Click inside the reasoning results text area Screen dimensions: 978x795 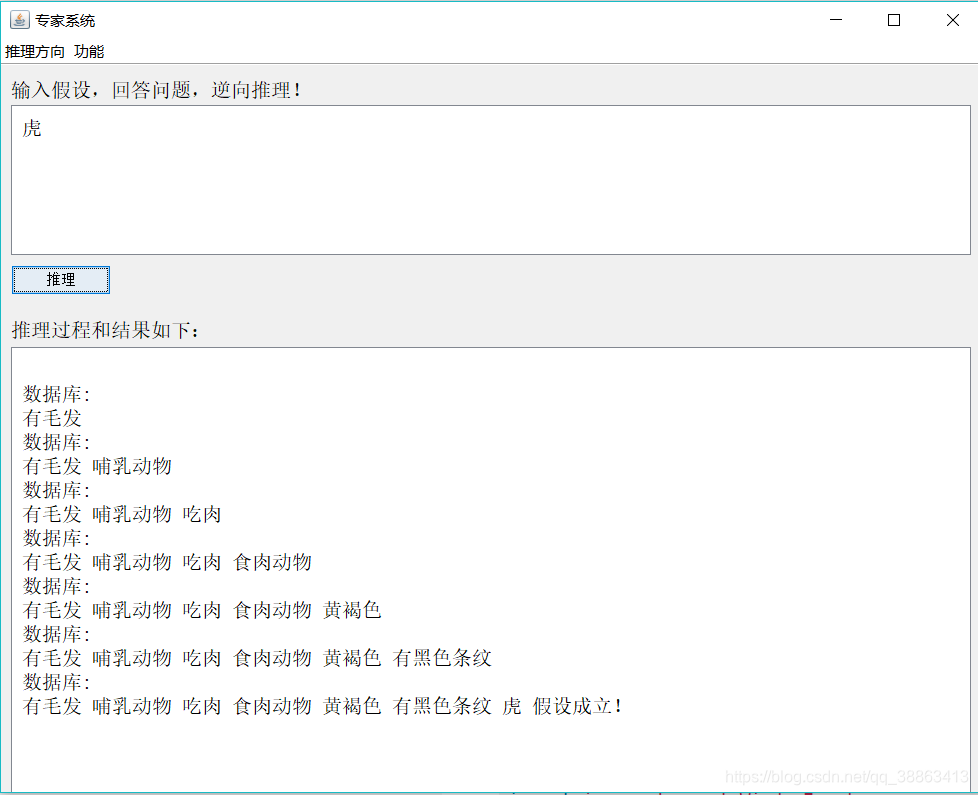491,569
